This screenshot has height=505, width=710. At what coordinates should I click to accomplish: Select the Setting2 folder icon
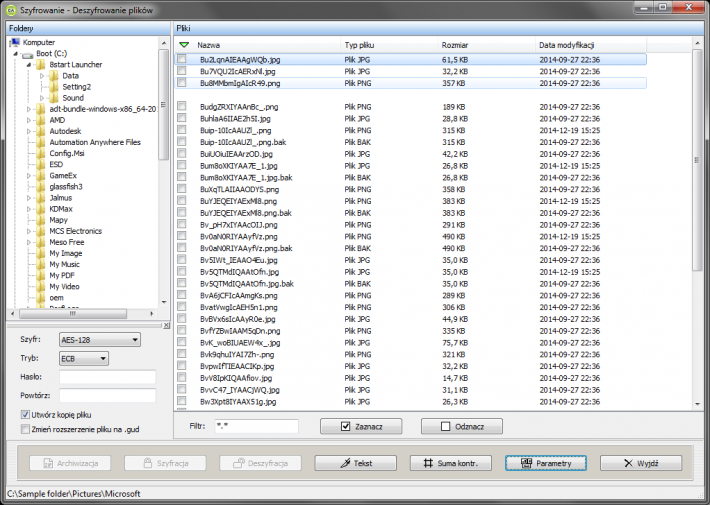coord(54,87)
